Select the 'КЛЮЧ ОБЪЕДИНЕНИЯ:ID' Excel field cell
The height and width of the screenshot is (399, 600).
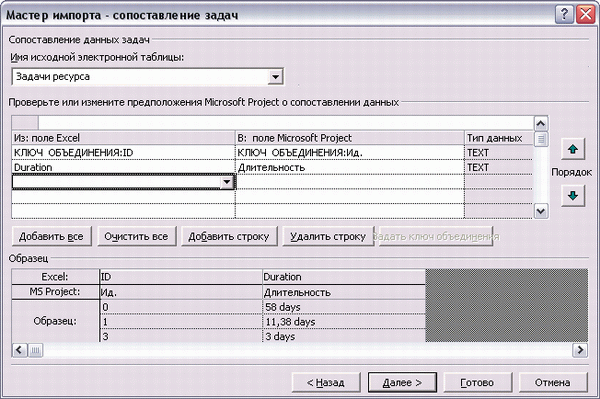pos(123,153)
